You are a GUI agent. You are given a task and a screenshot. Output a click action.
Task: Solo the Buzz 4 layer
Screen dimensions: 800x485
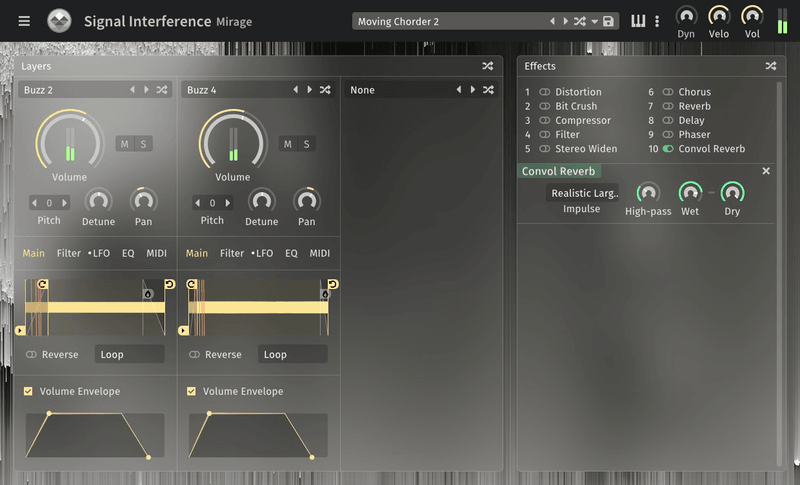click(307, 144)
